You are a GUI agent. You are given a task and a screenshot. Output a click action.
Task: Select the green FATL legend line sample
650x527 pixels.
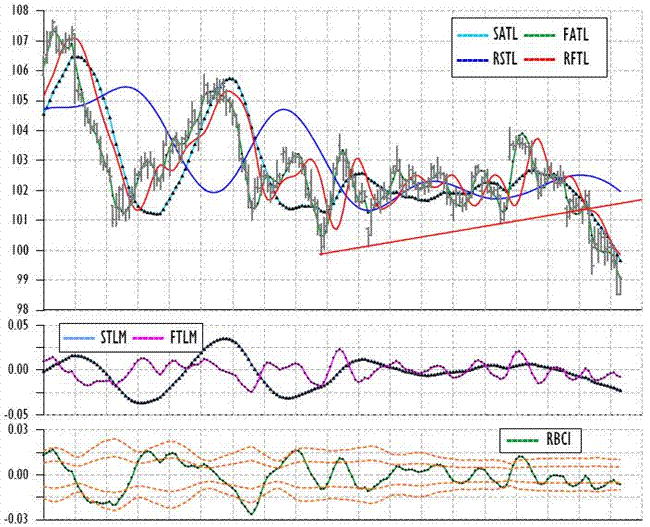click(540, 35)
